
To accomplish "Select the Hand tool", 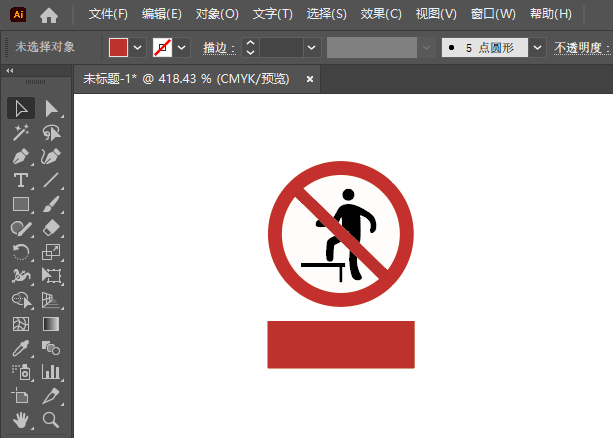I will (21, 420).
